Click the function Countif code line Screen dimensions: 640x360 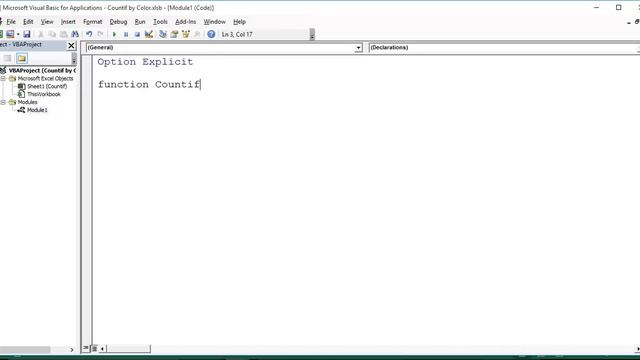tap(149, 84)
